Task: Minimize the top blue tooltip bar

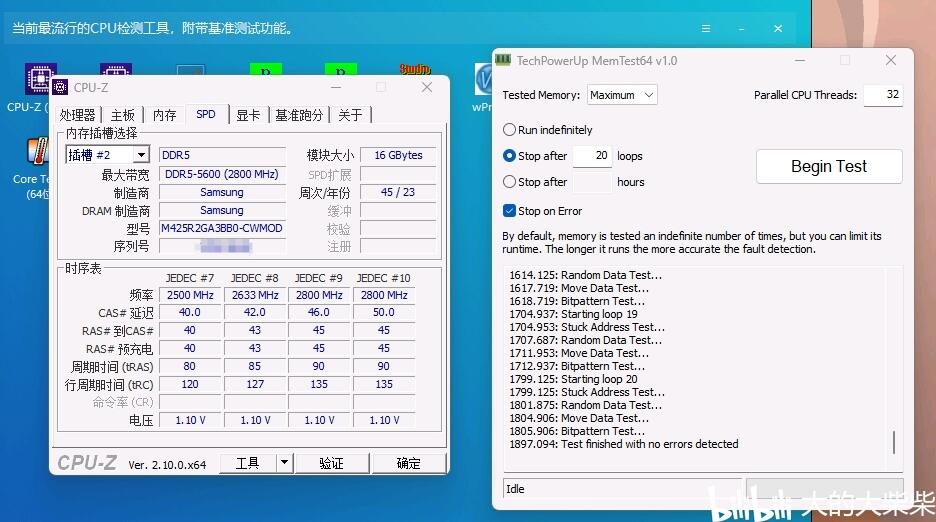Action: click(x=741, y=28)
